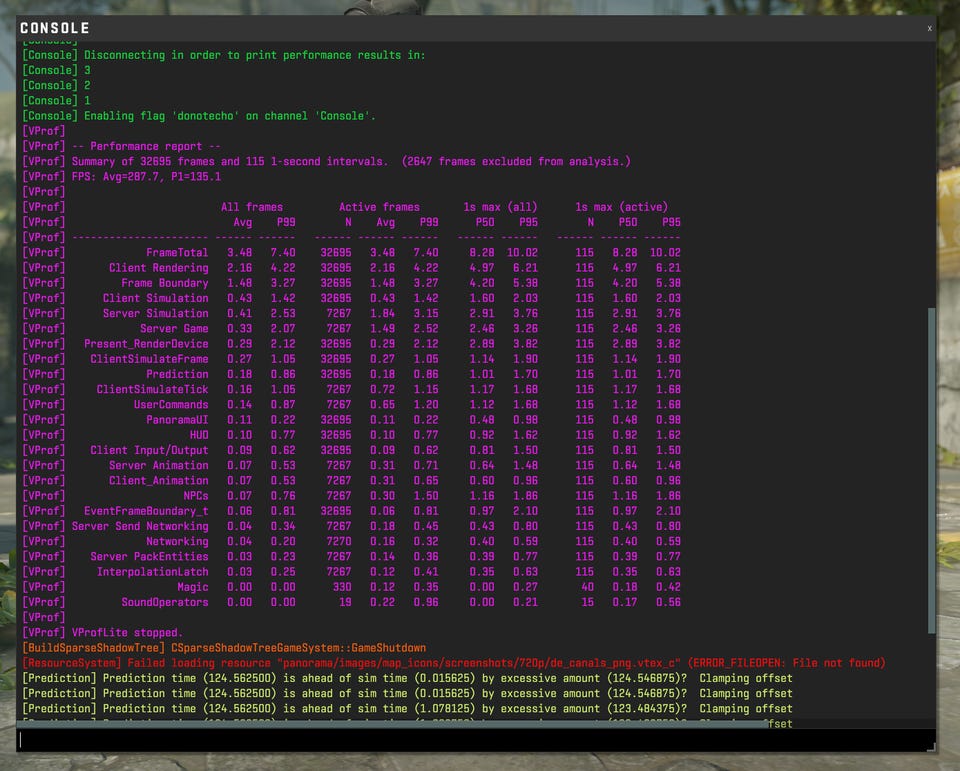Click the Server PackEntities row label
Screen dimensions: 960x771
click(x=149, y=557)
